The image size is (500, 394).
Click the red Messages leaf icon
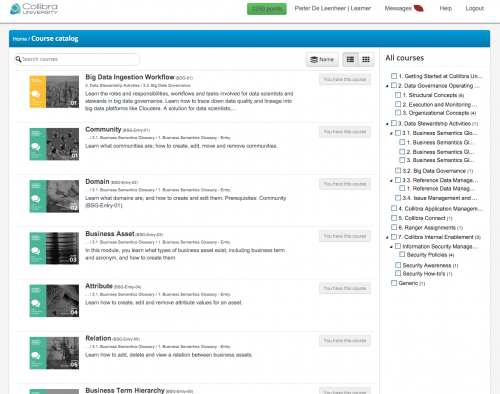(419, 8)
